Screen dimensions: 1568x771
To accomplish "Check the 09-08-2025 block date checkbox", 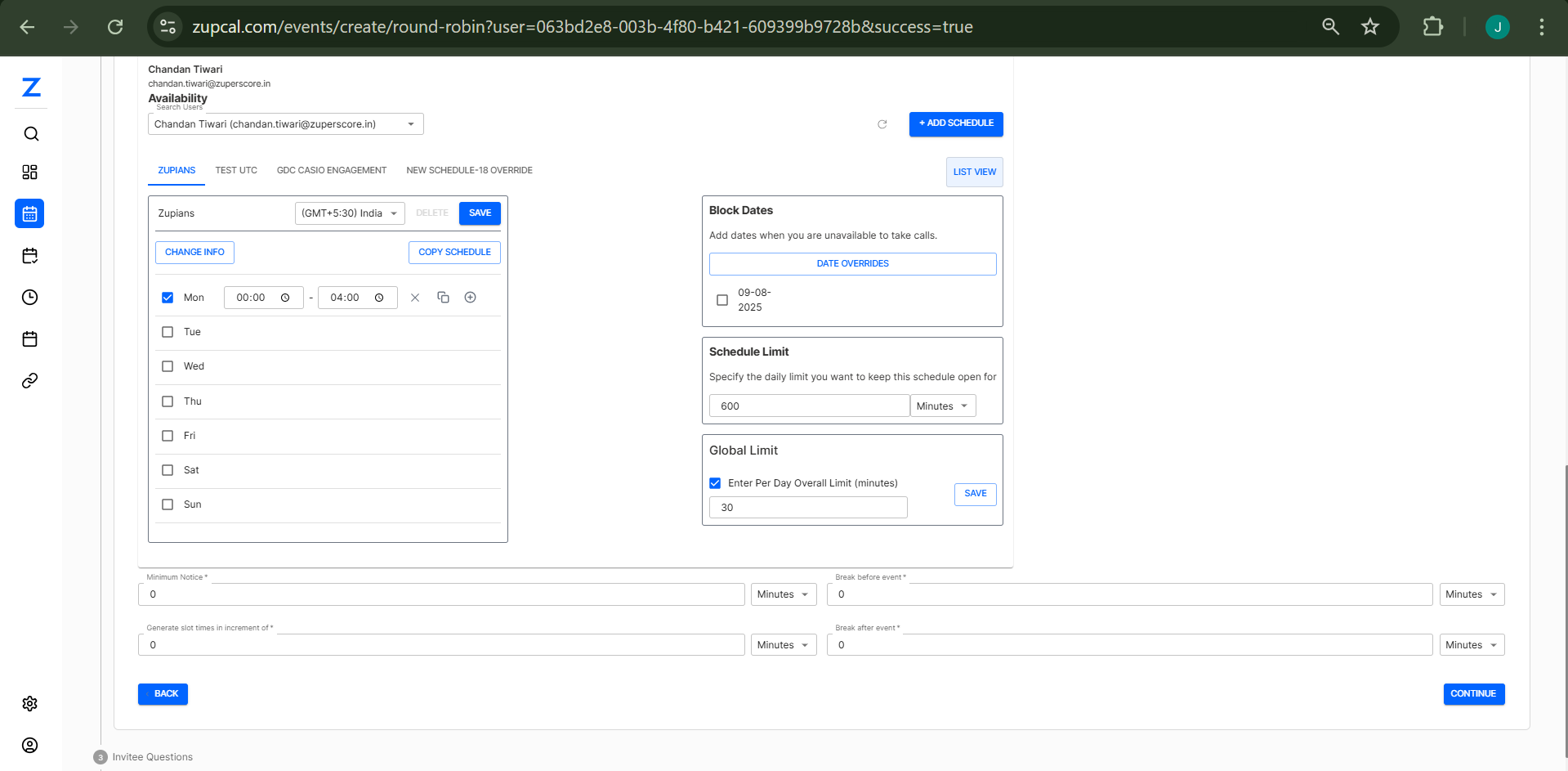I will 722,300.
